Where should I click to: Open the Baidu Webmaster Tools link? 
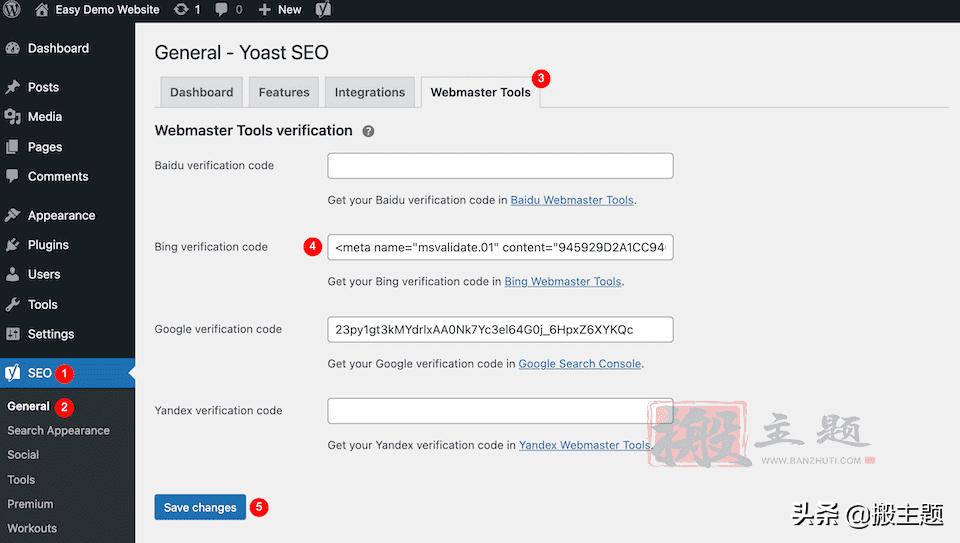coord(572,200)
